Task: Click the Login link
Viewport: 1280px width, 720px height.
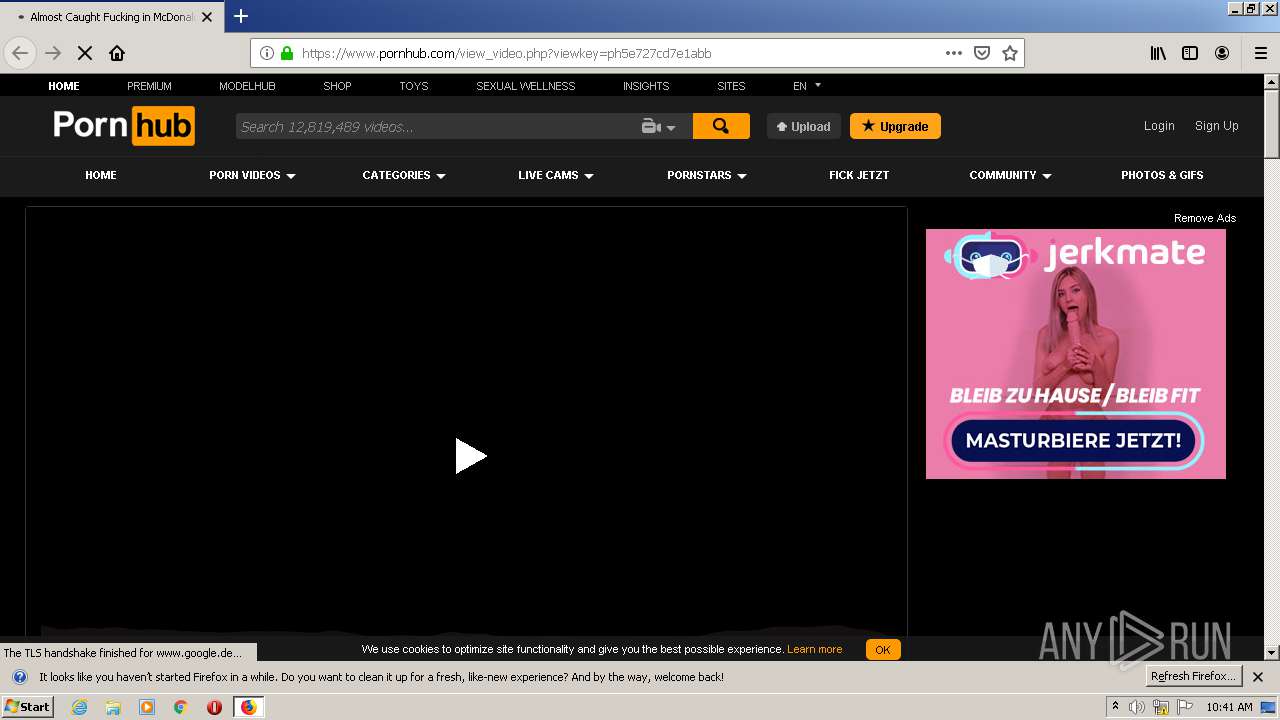Action: [1159, 126]
